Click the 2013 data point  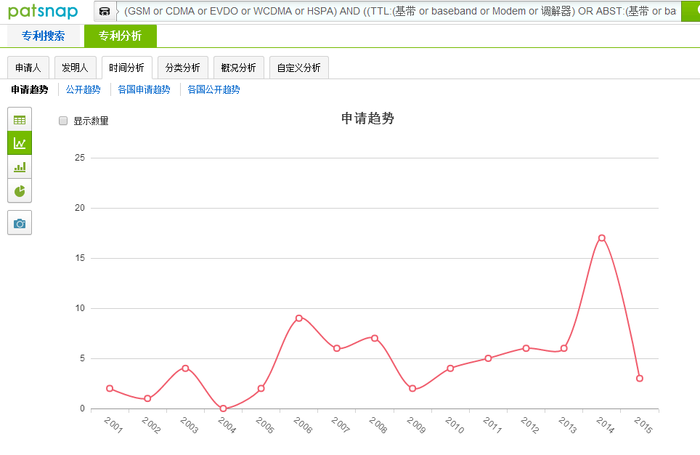pyautogui.click(x=564, y=348)
